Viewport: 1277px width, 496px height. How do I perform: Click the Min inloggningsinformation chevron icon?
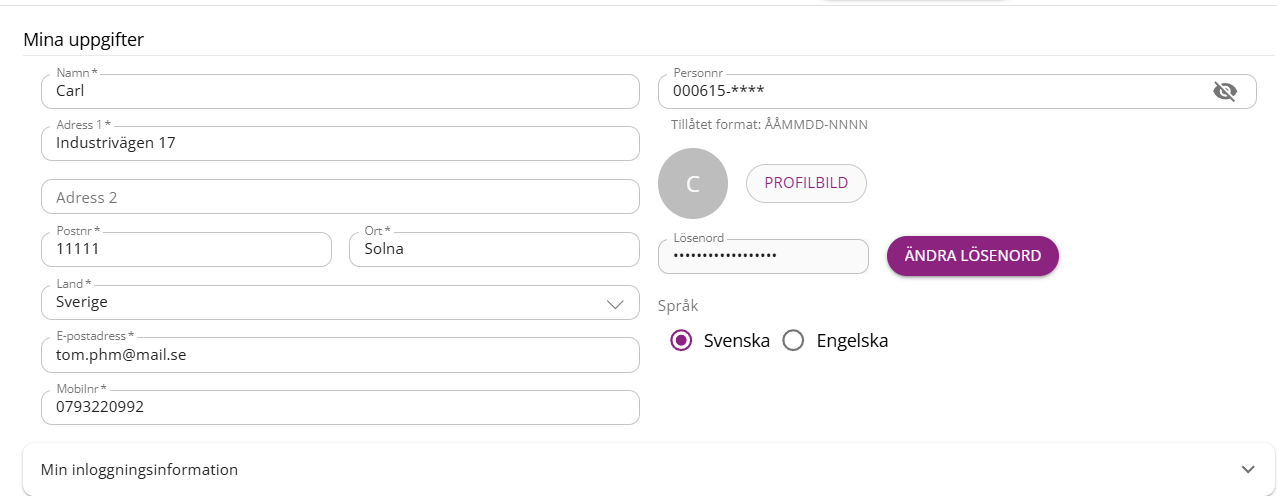[1247, 470]
